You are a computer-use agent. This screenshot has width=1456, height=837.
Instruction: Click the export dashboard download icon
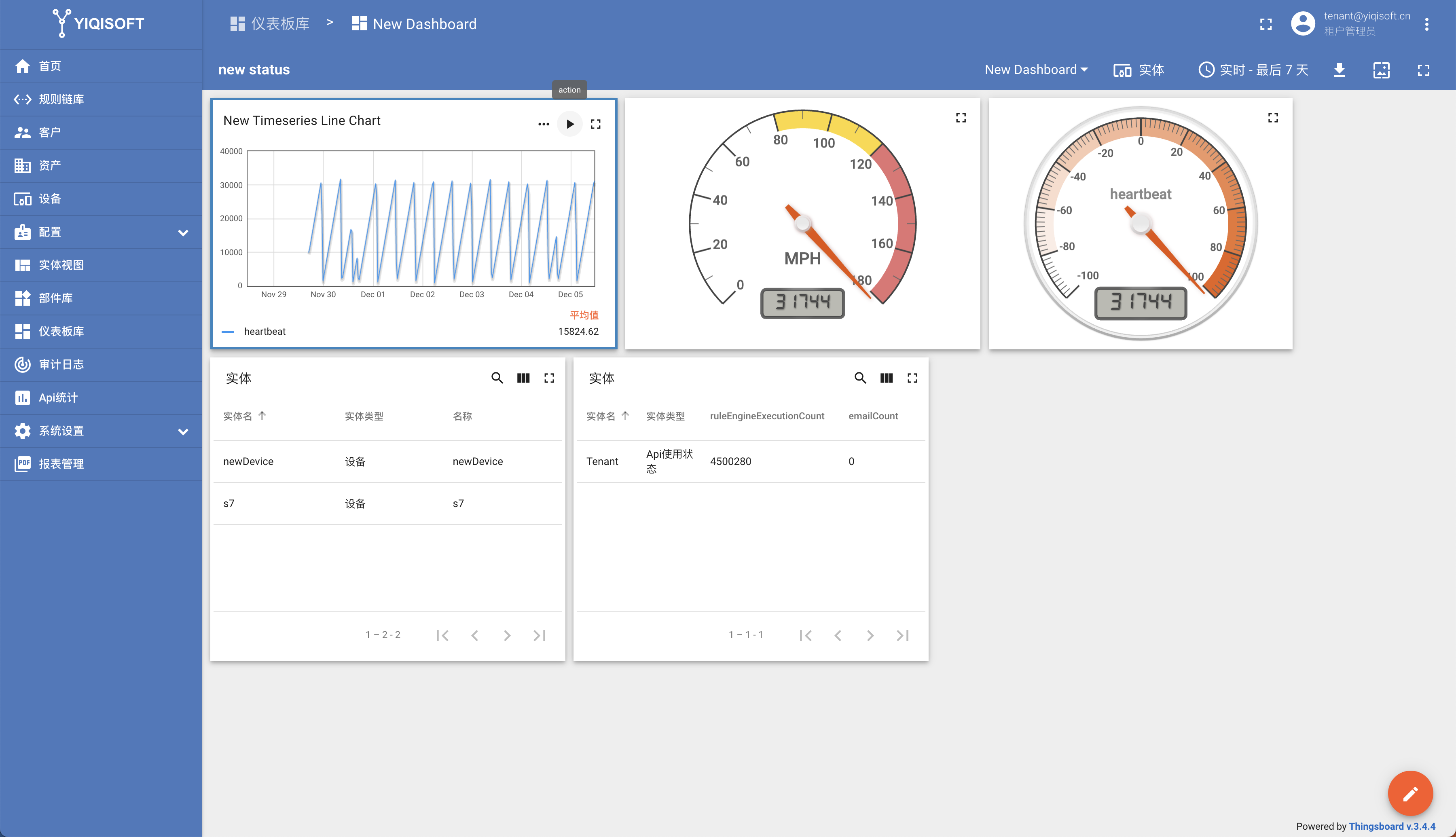(x=1339, y=70)
